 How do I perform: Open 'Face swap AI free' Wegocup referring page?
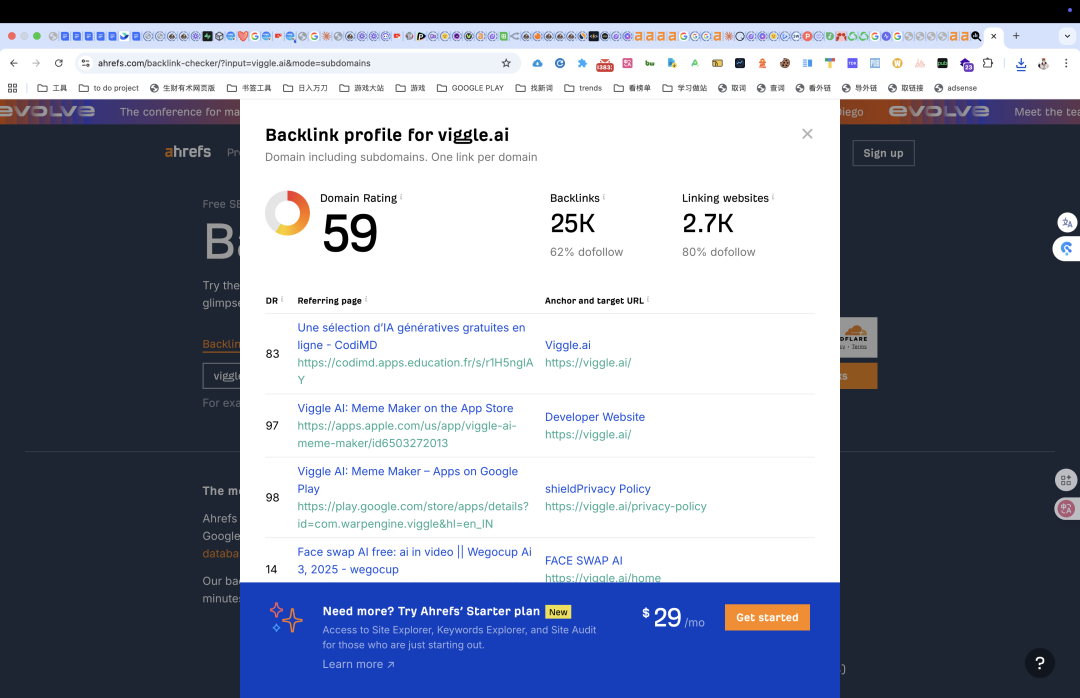pos(415,560)
